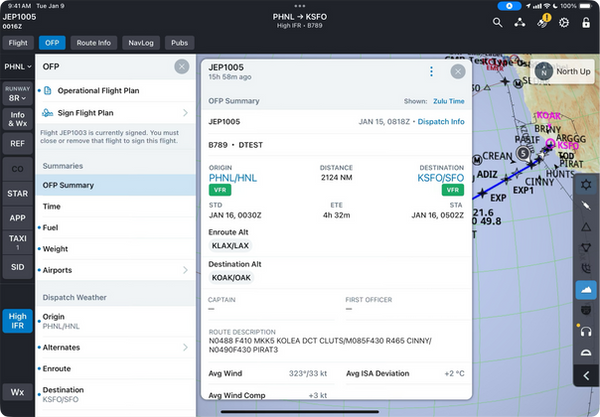Open the SID charts button
The height and width of the screenshot is (417, 600).
point(18,267)
